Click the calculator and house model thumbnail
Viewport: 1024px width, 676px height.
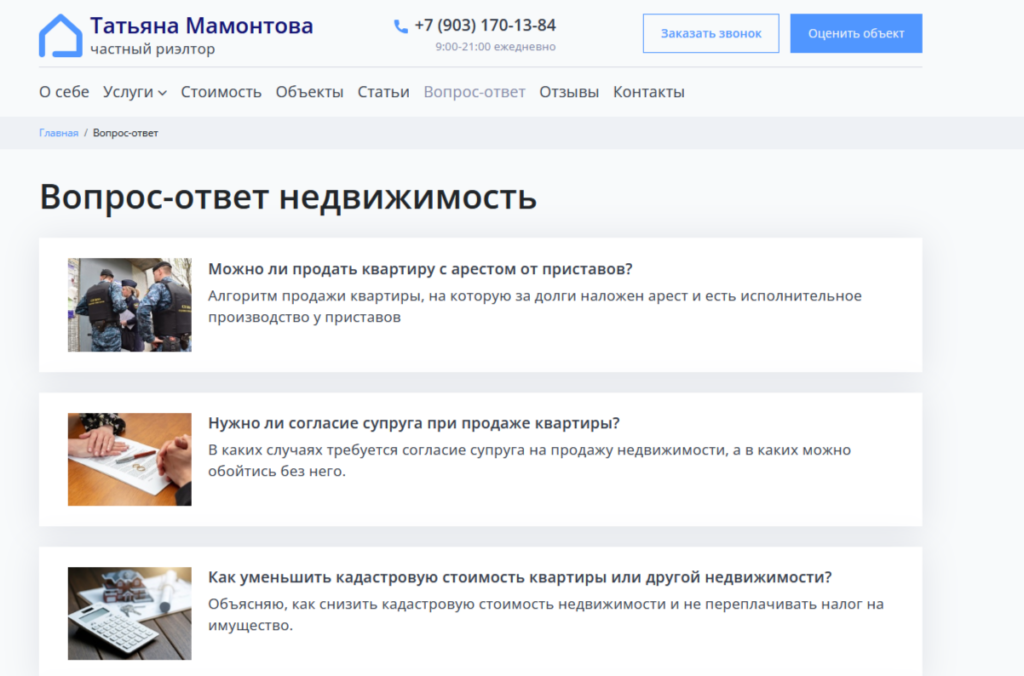130,613
